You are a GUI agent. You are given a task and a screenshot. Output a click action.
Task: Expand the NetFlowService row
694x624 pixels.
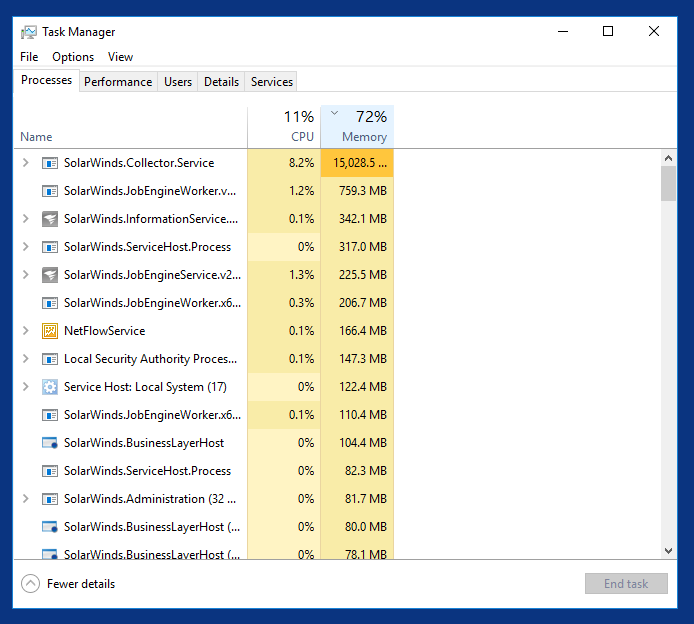[26, 331]
